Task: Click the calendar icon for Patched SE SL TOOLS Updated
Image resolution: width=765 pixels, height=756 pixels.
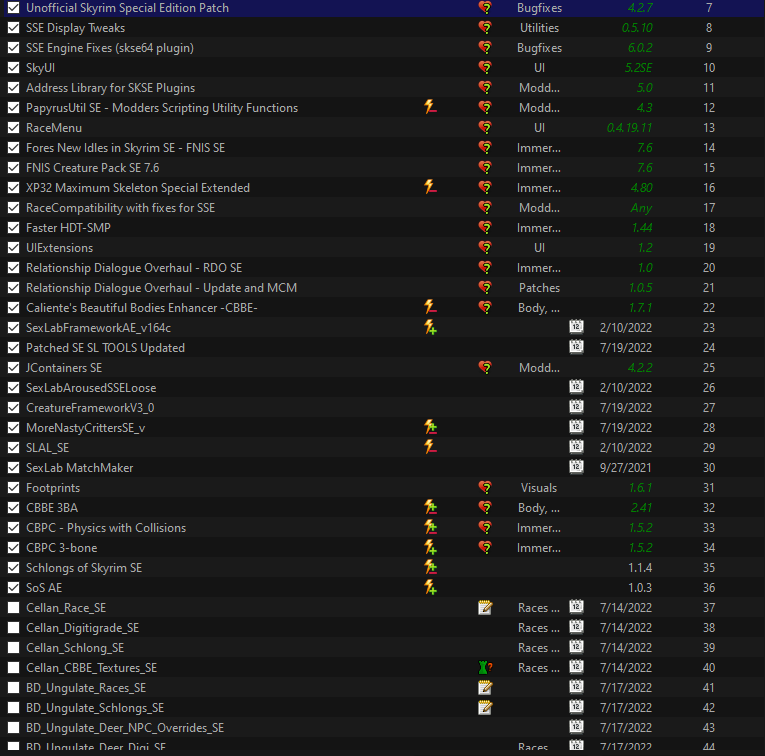Action: pos(576,346)
